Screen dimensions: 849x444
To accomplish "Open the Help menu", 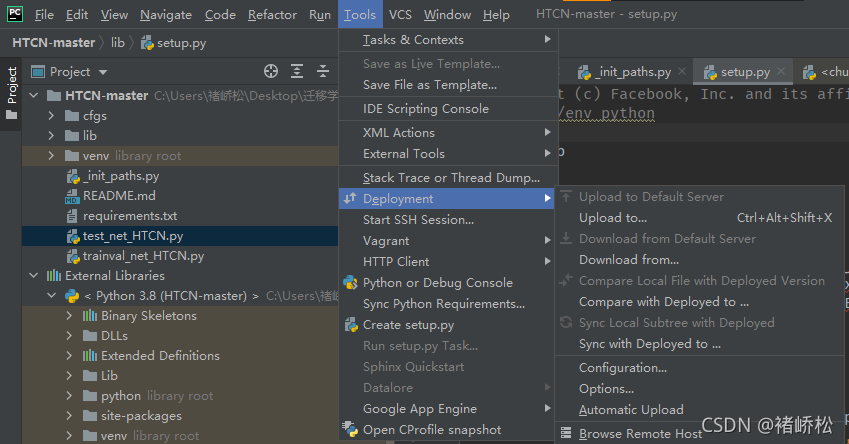I will pyautogui.click(x=496, y=15).
